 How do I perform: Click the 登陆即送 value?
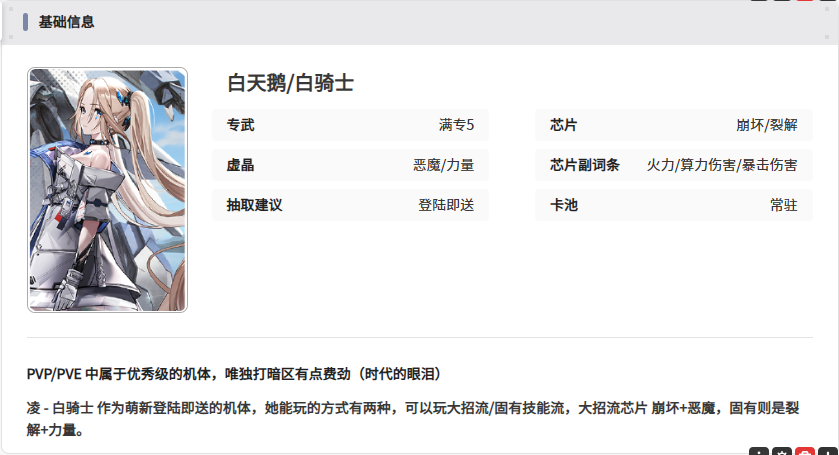pyautogui.click(x=446, y=205)
